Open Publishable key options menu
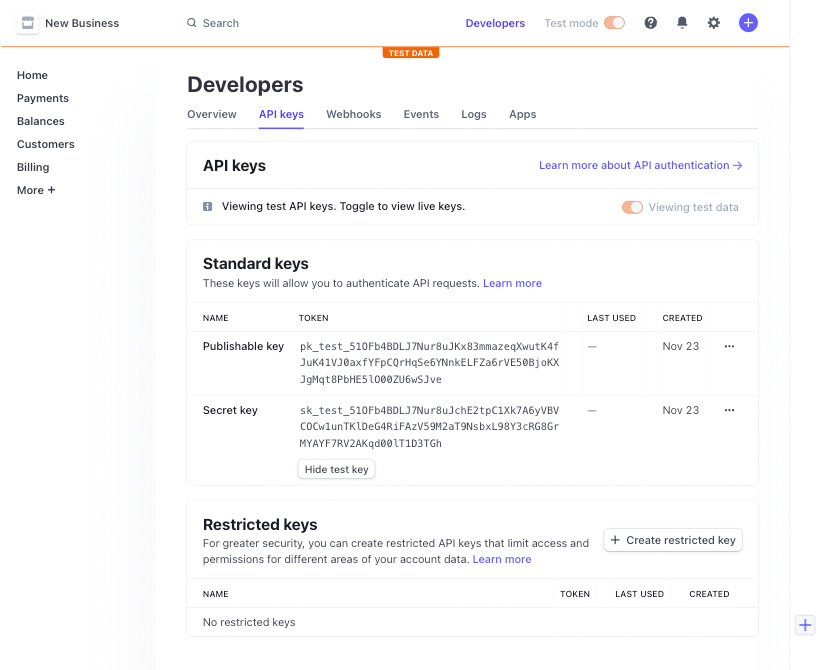The width and height of the screenshot is (820, 670). [730, 346]
